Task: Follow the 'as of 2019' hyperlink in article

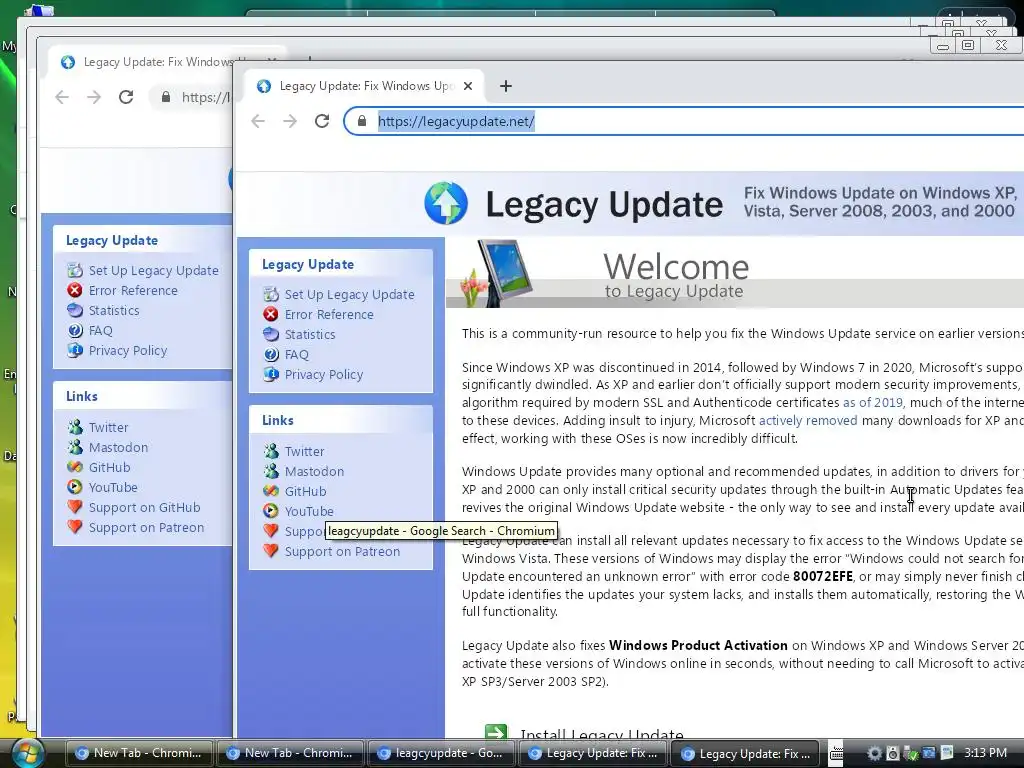Action: coord(872,402)
